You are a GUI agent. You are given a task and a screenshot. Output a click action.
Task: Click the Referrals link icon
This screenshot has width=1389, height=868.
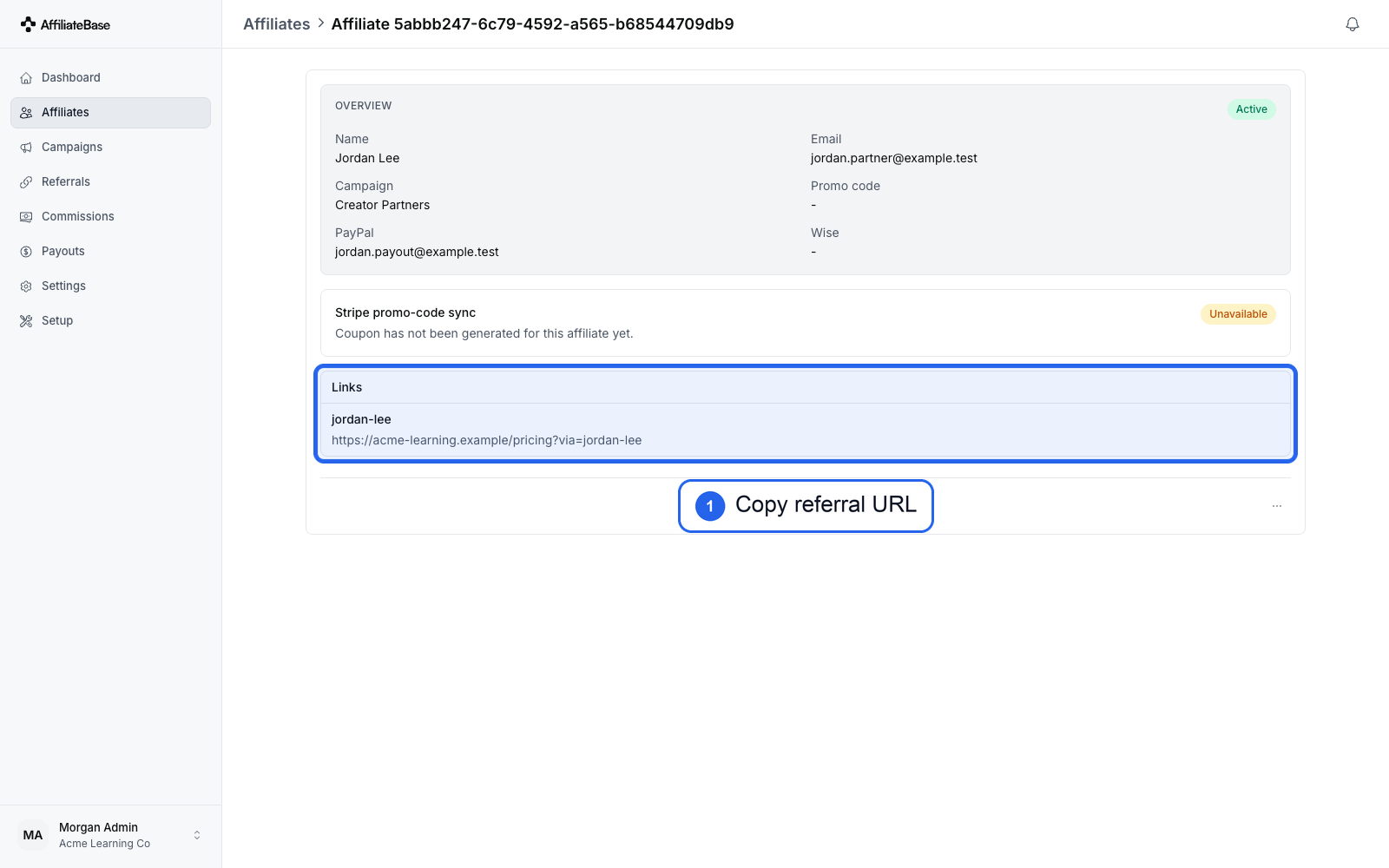click(x=26, y=182)
